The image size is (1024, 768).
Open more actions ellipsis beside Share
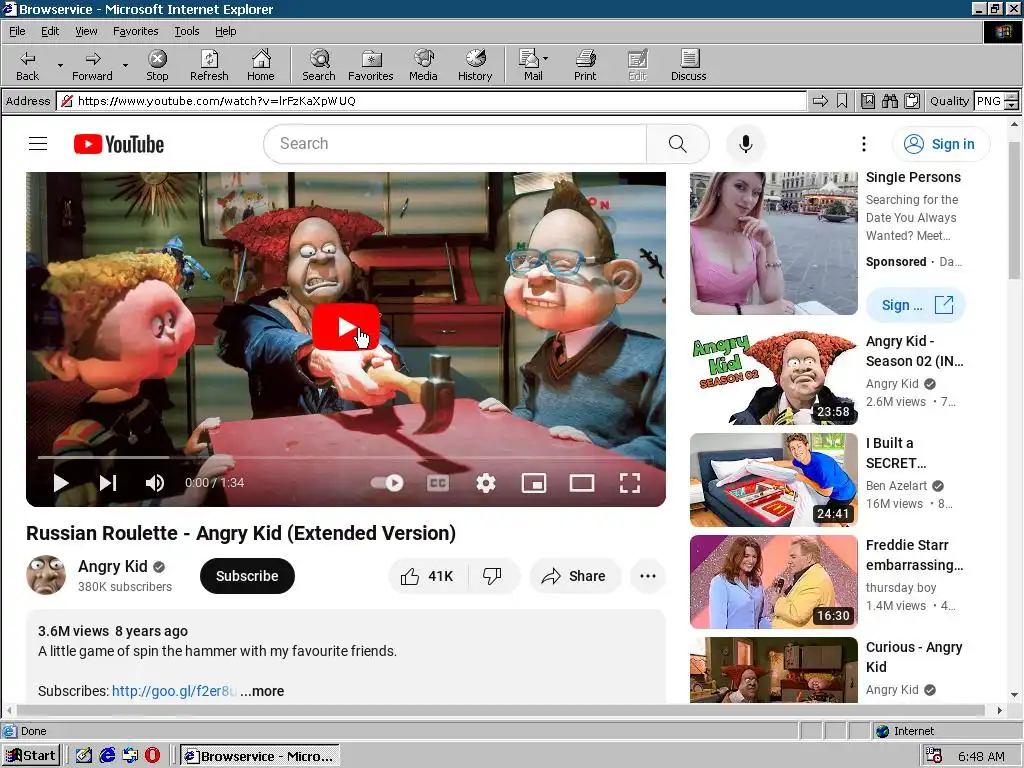coord(647,576)
